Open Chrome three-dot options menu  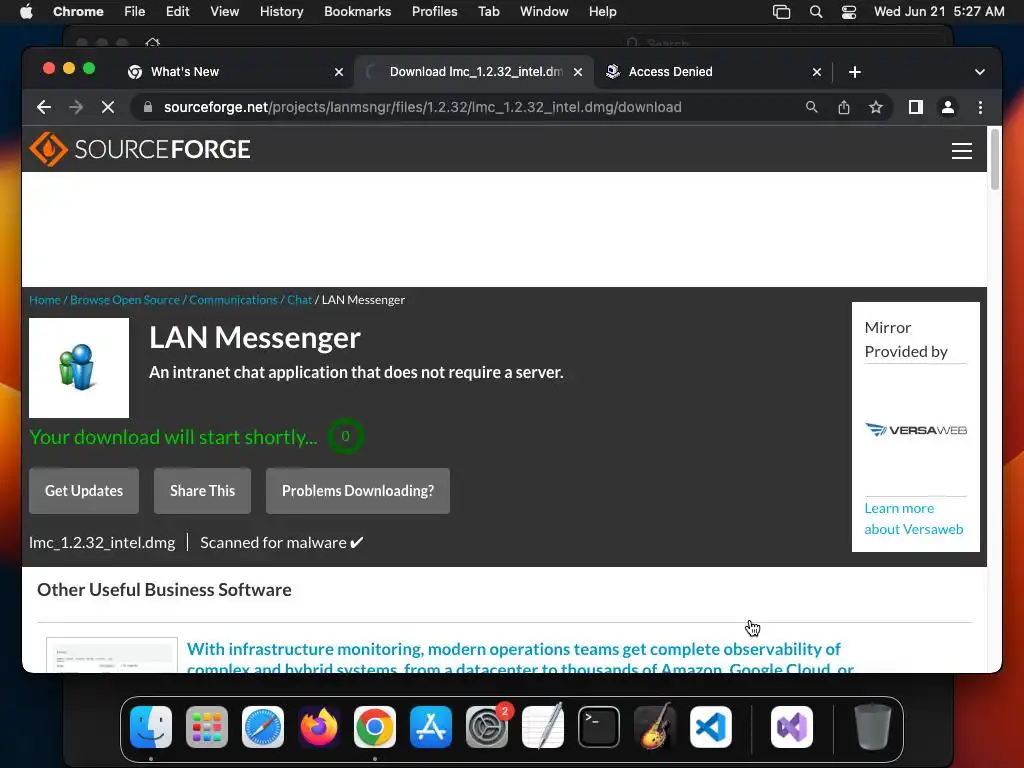(980, 107)
